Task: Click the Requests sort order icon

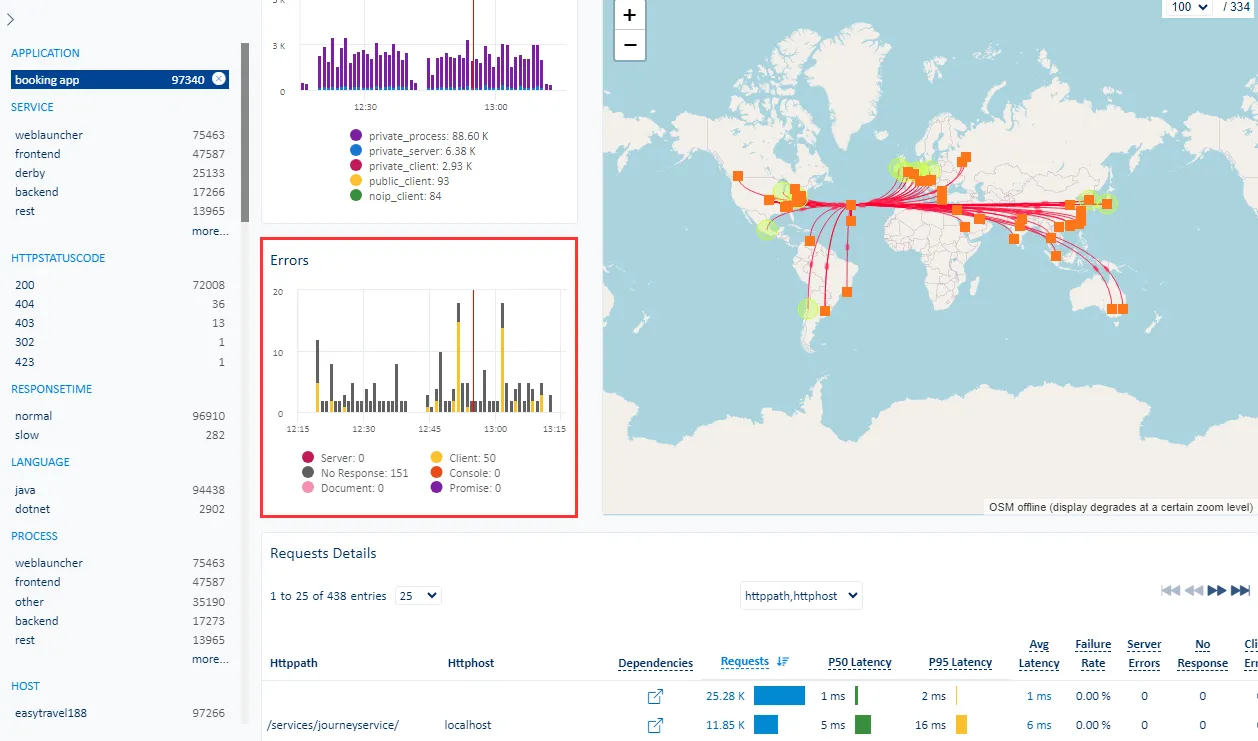Action: [783, 662]
